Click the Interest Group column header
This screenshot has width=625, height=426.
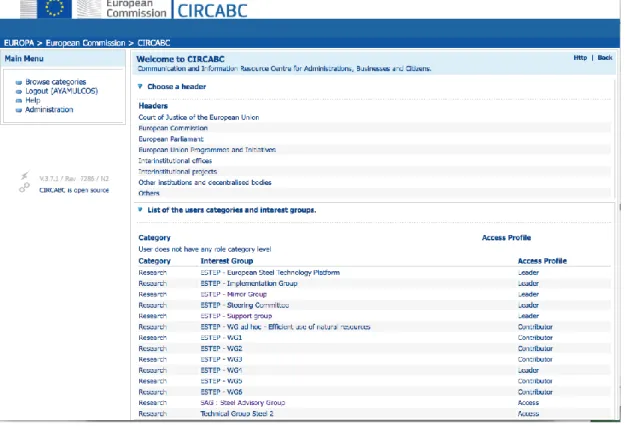tap(227, 261)
